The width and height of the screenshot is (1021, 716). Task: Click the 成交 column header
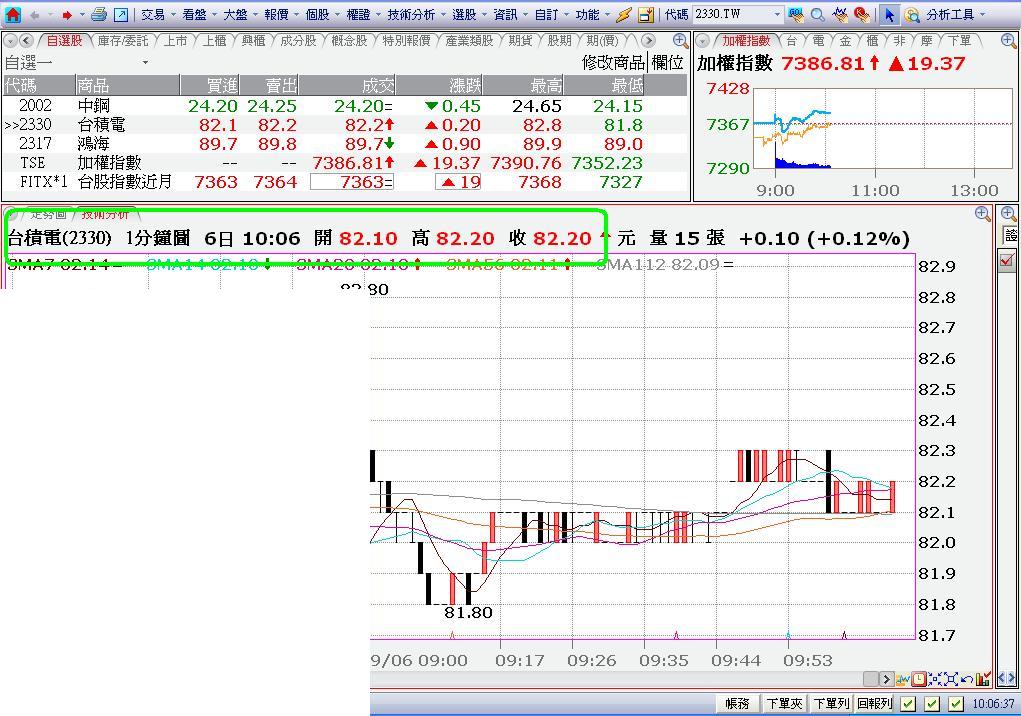347,85
